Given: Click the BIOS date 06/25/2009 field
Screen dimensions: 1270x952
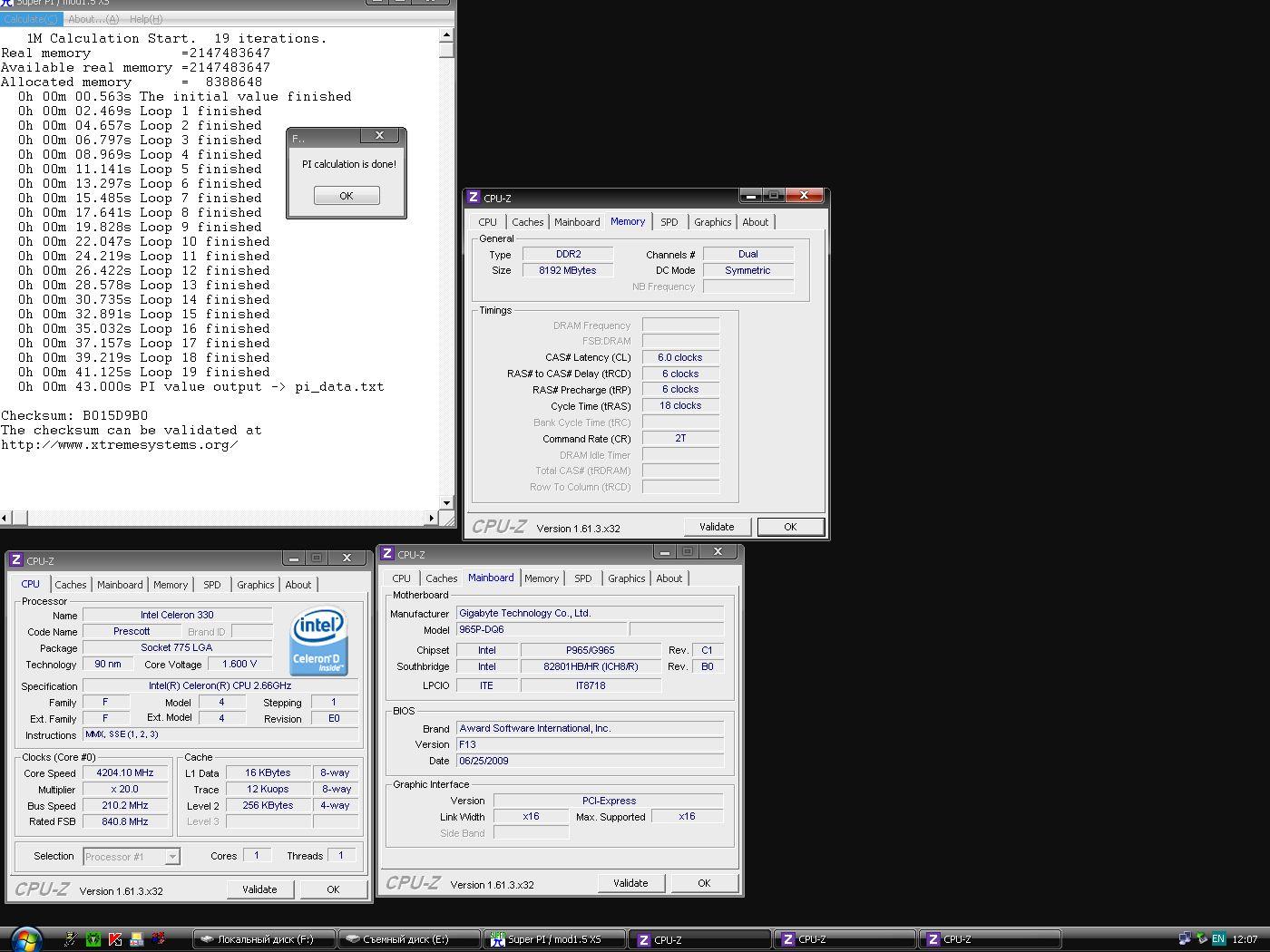Looking at the screenshot, I should click(590, 761).
